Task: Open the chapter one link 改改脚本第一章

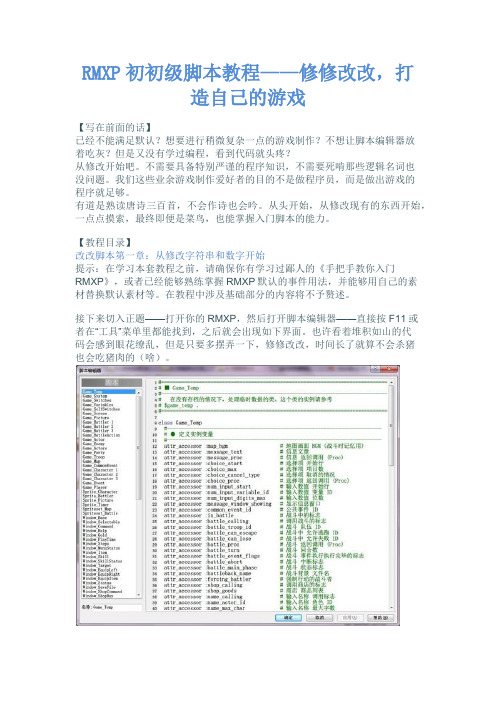Action: pyautogui.click(x=170, y=255)
